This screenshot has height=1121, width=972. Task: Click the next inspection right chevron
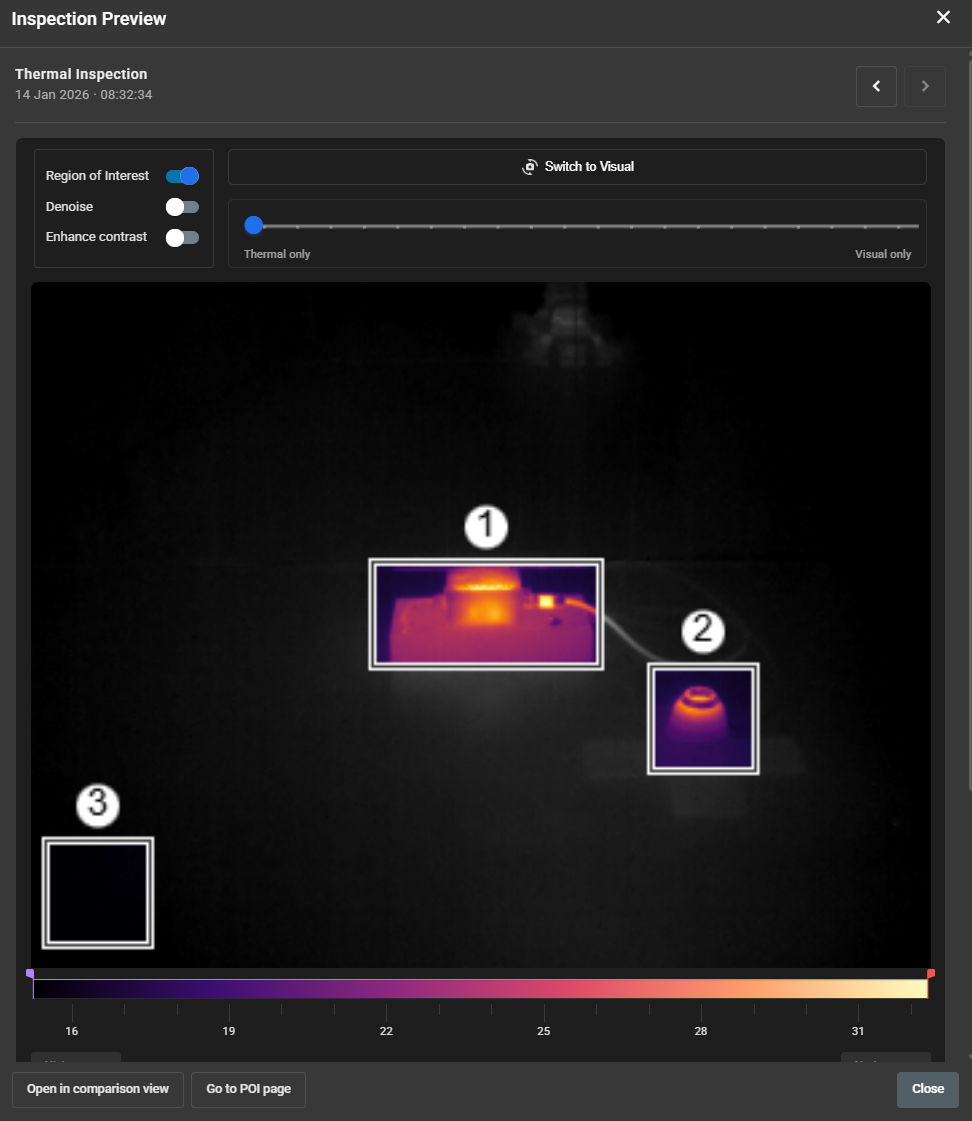[925, 87]
